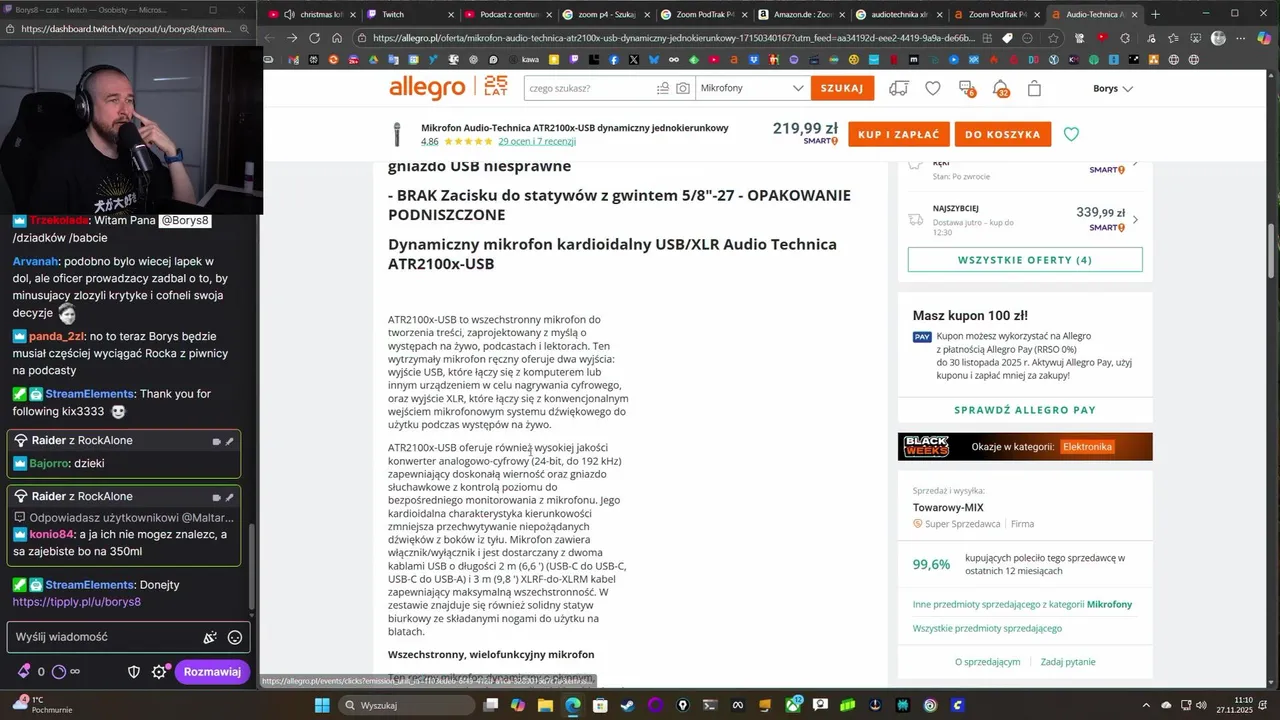Screen dimensions: 1280x720
Task: Open Microsoft Store from taskbar
Action: tap(600, 705)
